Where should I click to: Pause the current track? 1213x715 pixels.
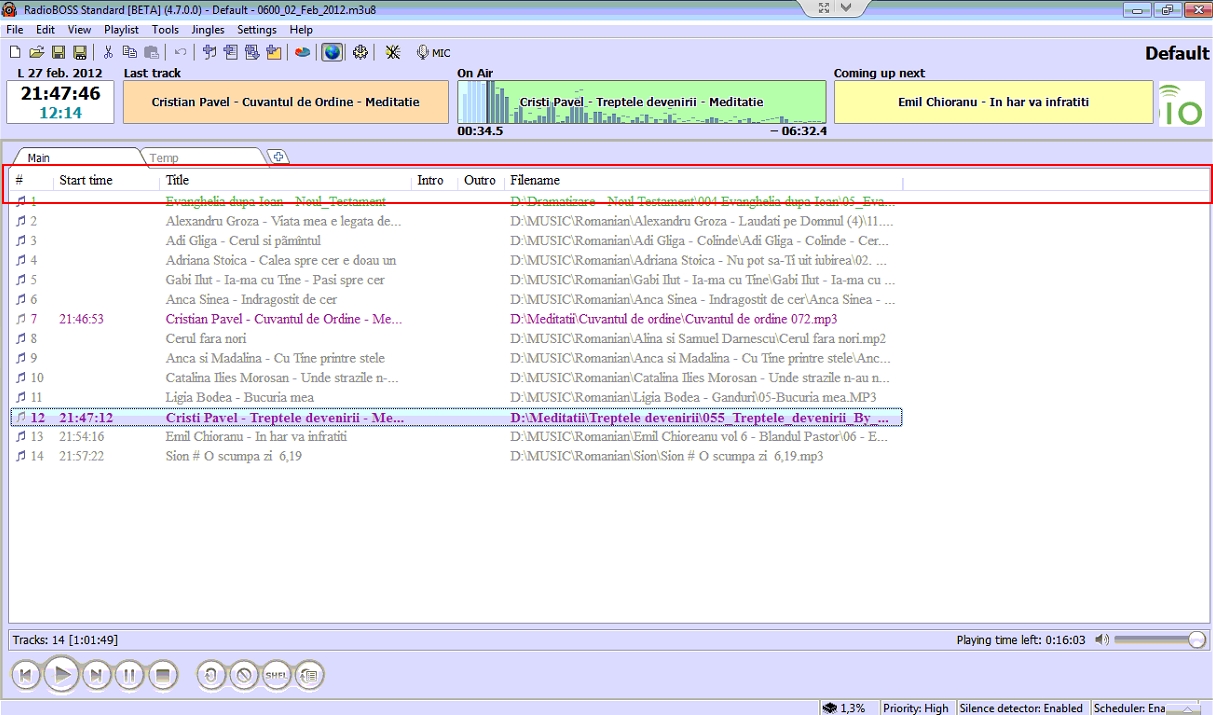130,675
